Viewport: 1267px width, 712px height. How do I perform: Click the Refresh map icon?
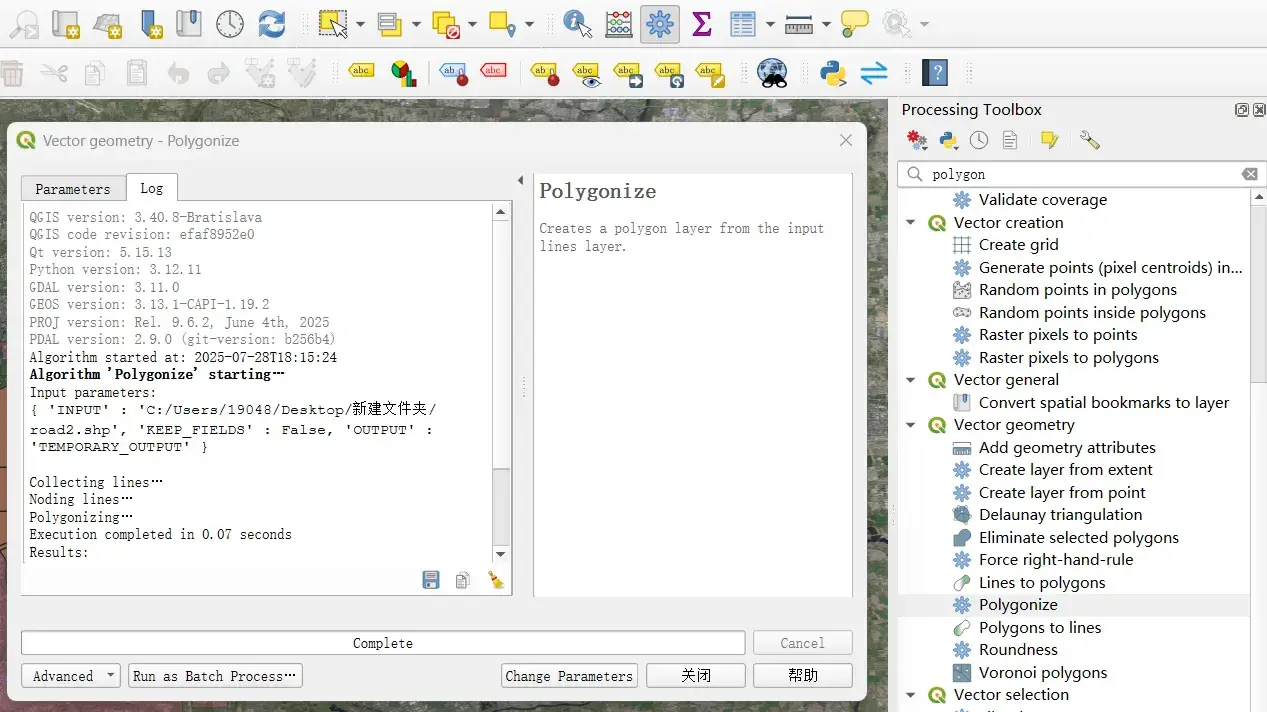(x=272, y=24)
